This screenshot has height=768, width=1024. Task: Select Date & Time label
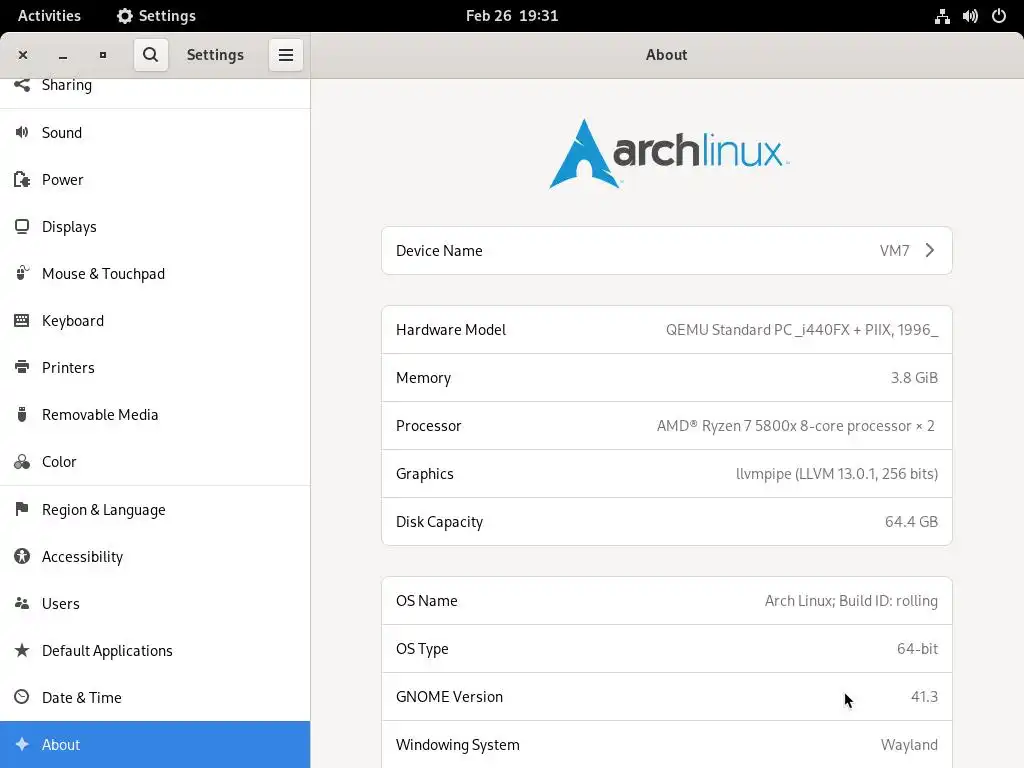pos(82,697)
